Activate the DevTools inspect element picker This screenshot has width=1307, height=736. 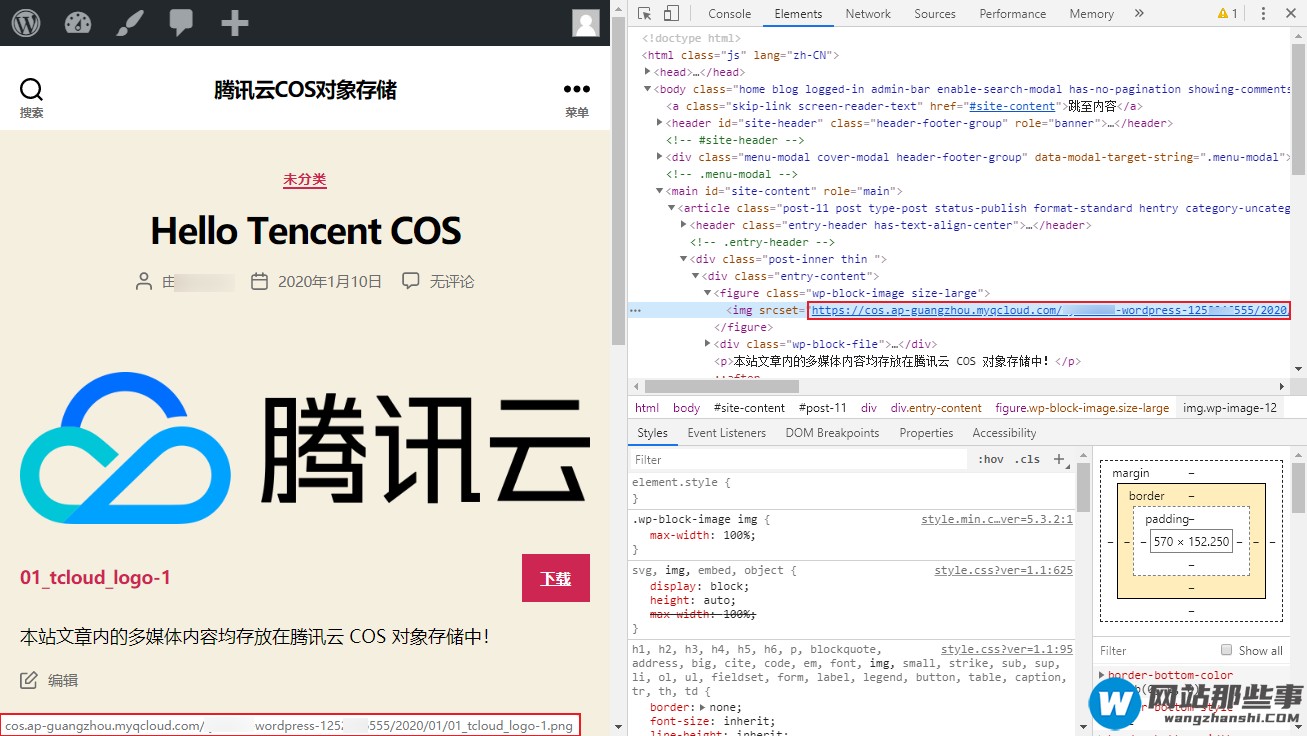(x=644, y=13)
